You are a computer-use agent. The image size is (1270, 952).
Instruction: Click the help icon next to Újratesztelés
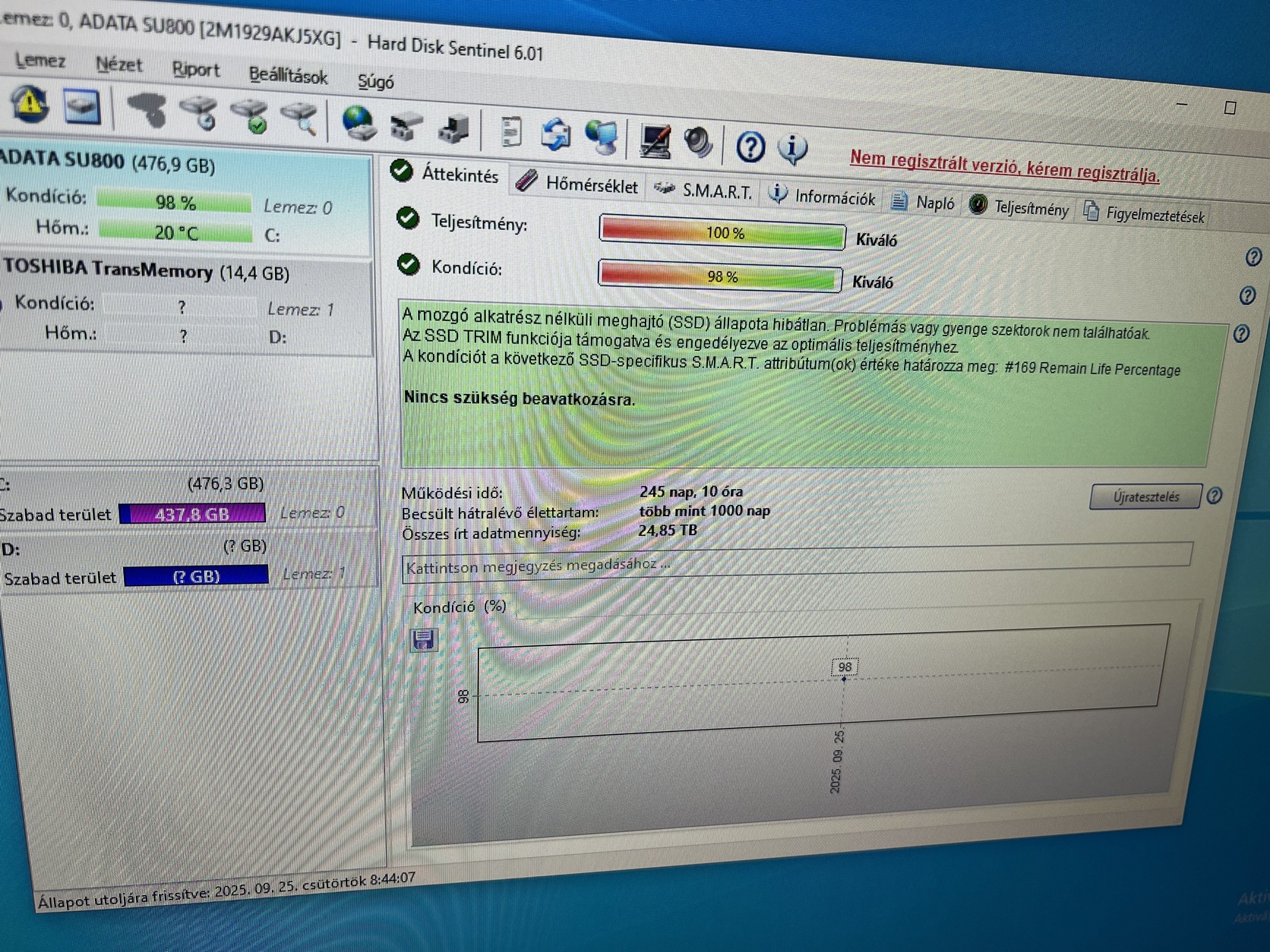[1215, 496]
